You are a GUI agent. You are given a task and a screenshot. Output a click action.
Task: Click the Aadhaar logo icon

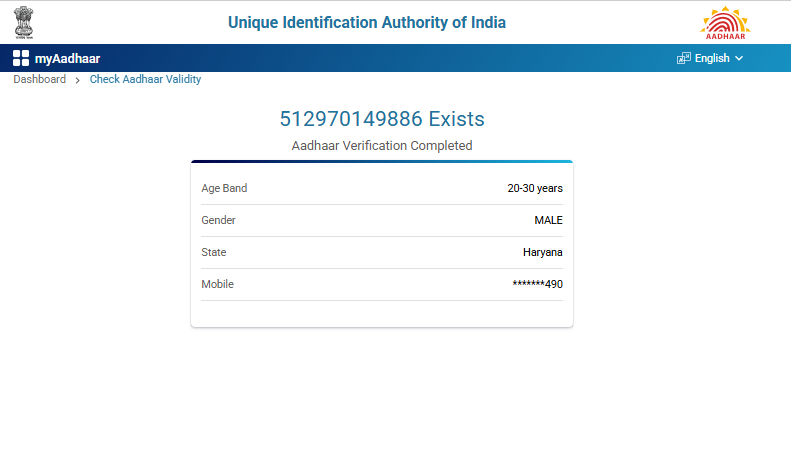[x=725, y=22]
